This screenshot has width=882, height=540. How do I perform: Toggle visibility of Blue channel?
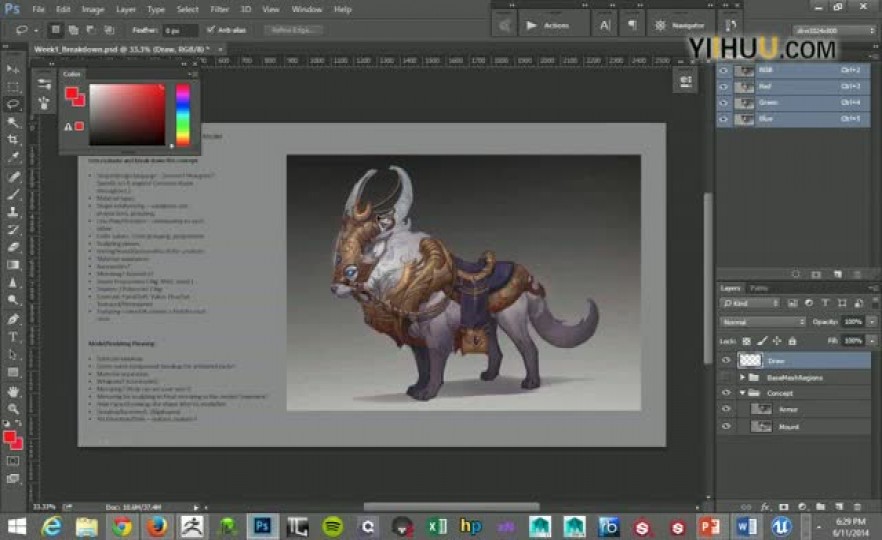tap(724, 119)
